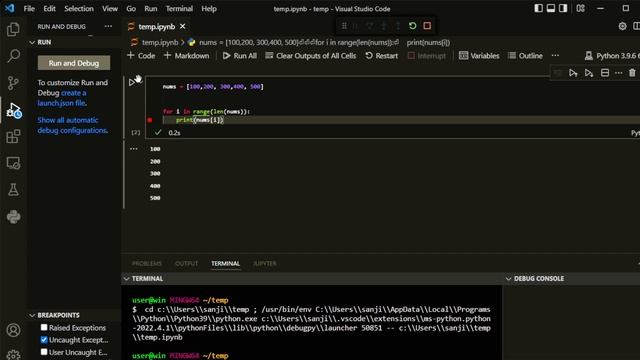640x360 pixels.
Task: Restart the notebook kernel
Action: 382,56
